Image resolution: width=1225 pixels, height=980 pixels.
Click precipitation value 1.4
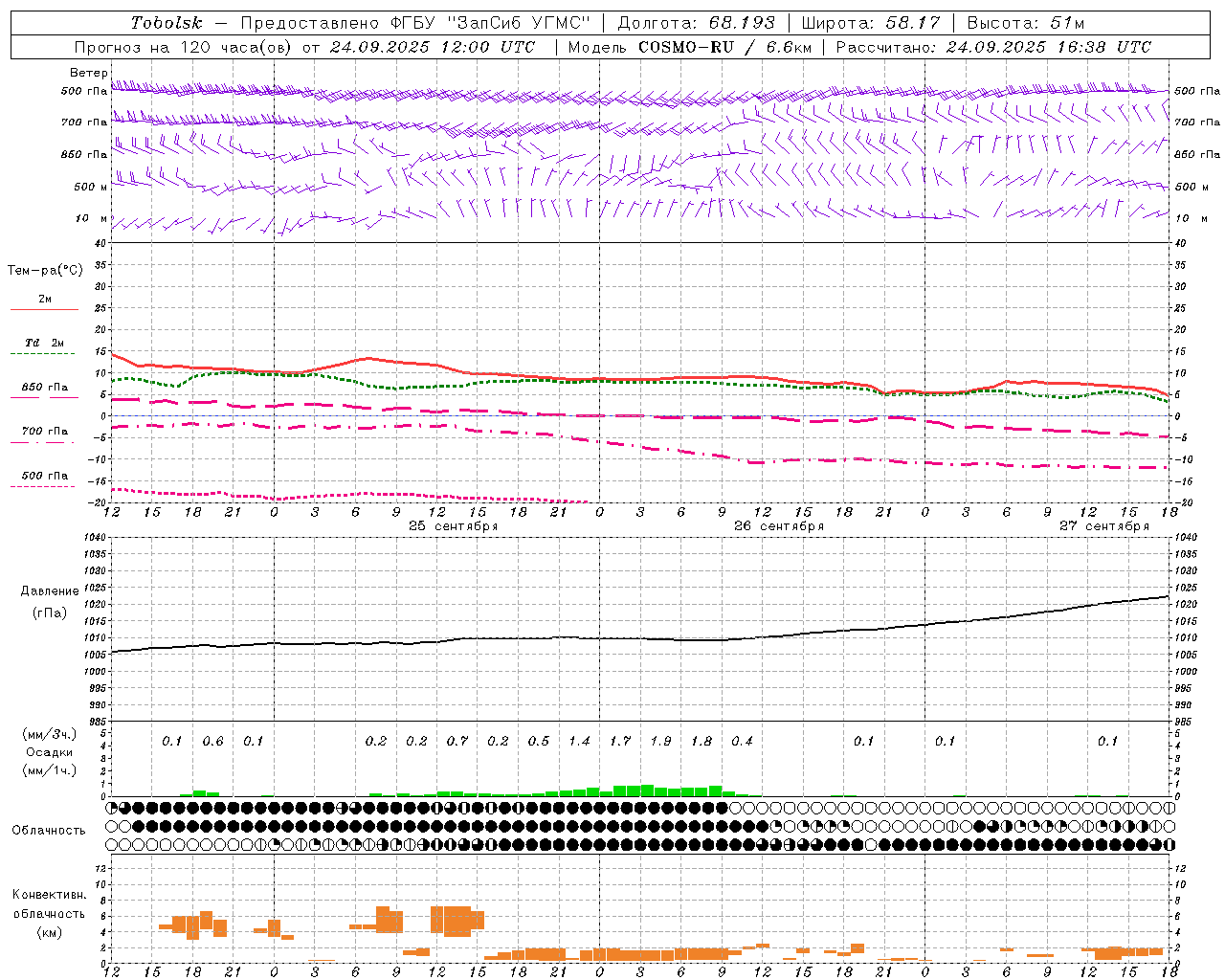tap(579, 742)
